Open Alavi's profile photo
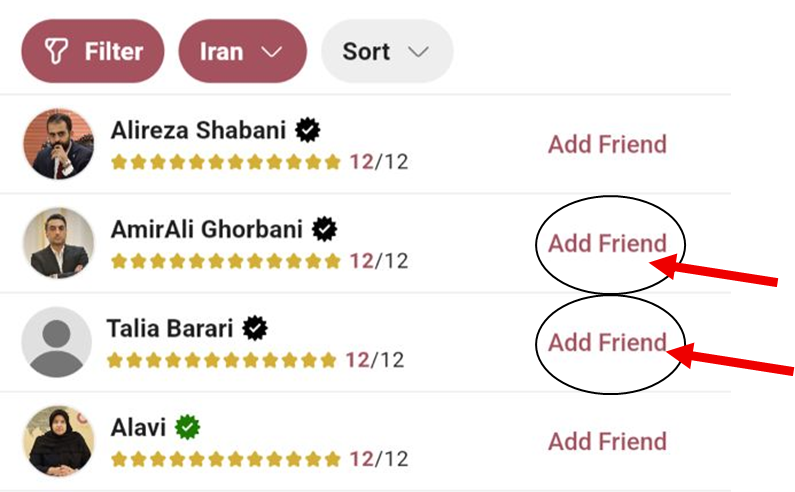The image size is (795, 492). click(x=57, y=441)
